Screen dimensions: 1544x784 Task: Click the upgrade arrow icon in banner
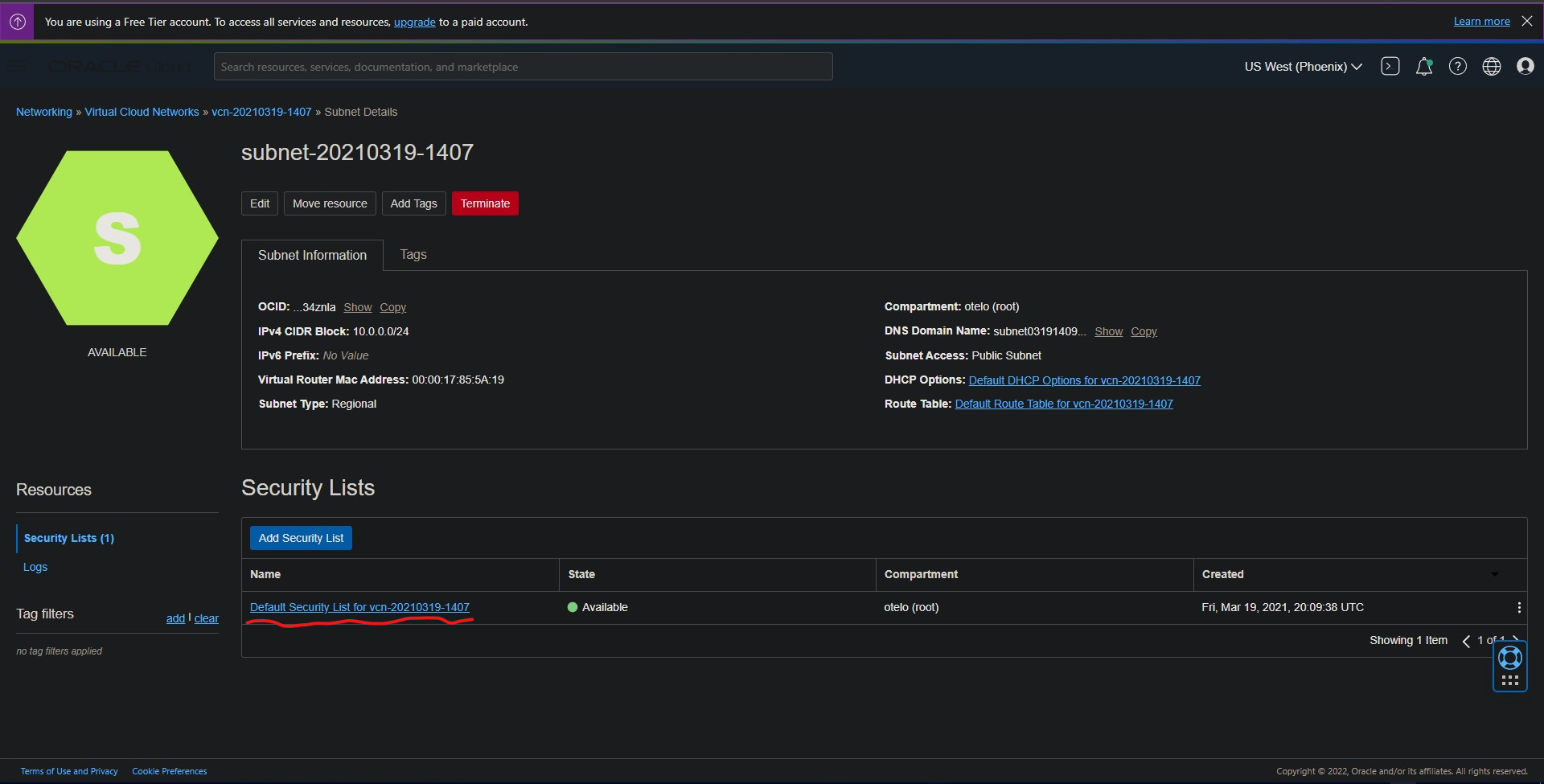point(17,22)
